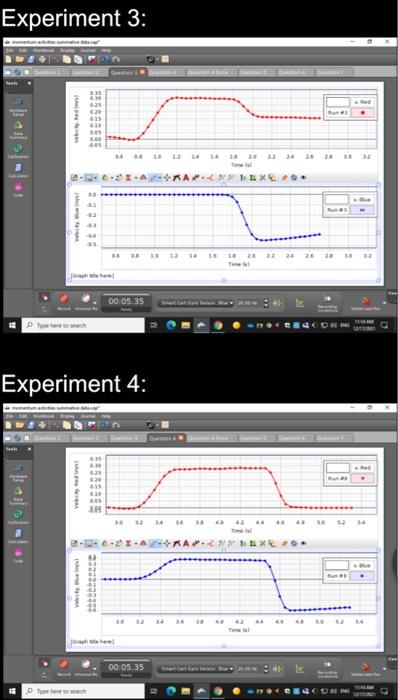
Task: Click sample rate stepper arrows in Experiment 3
Action: tap(266, 303)
